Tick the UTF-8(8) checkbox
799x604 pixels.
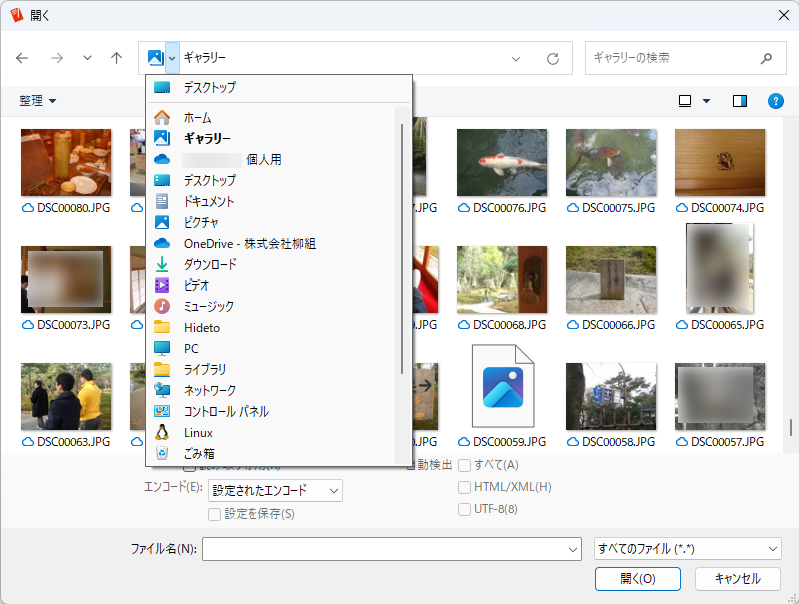(464, 509)
